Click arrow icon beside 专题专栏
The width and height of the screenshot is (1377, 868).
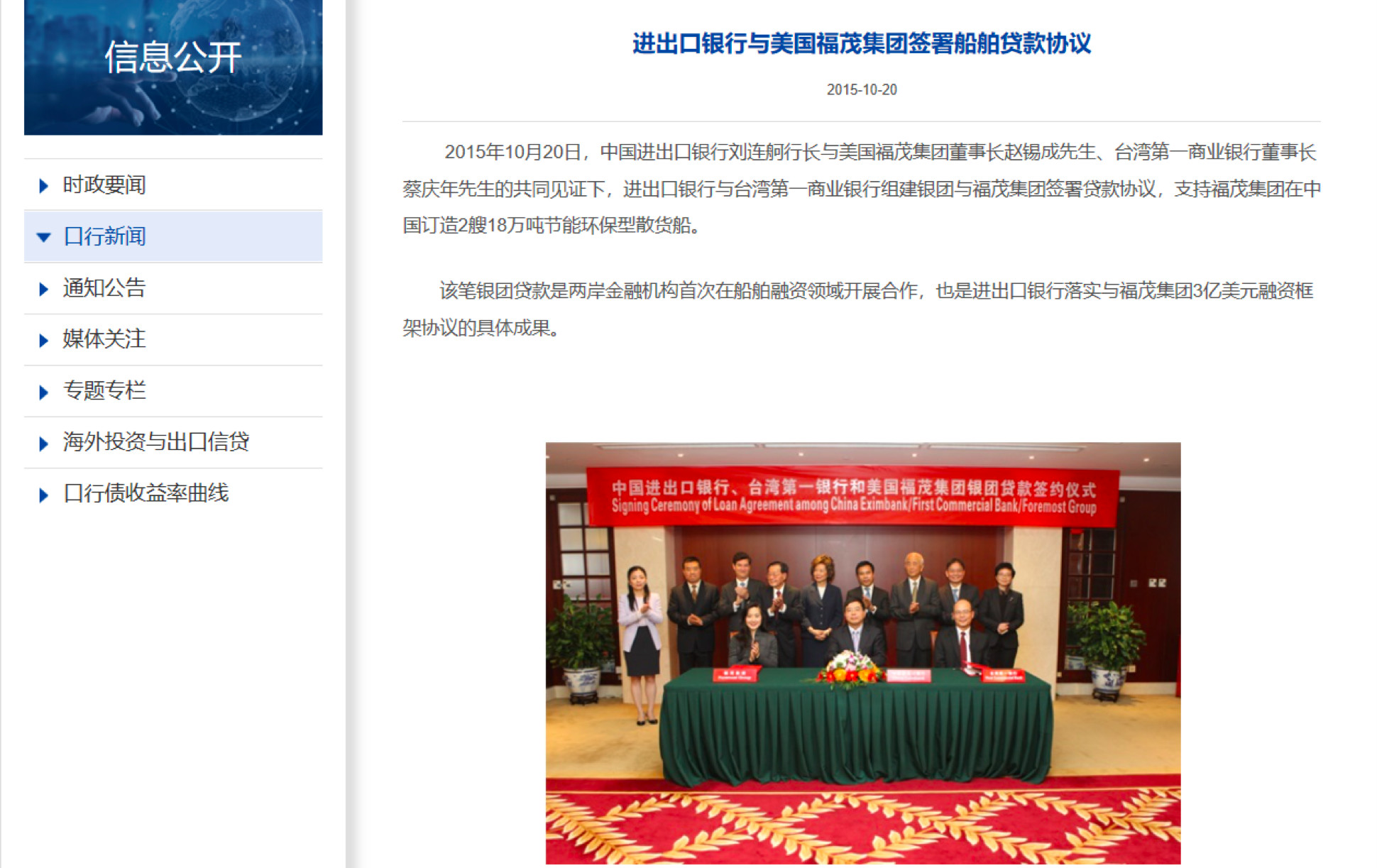pos(43,392)
